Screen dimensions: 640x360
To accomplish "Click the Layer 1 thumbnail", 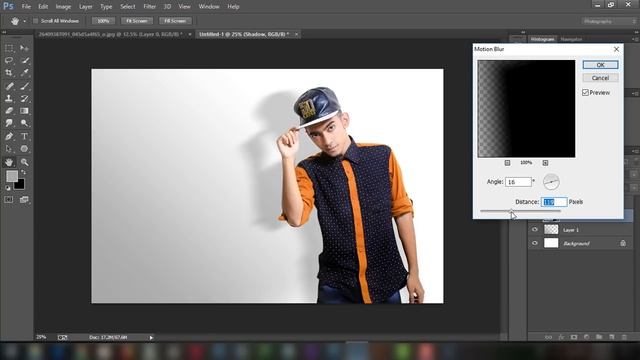I will [551, 230].
